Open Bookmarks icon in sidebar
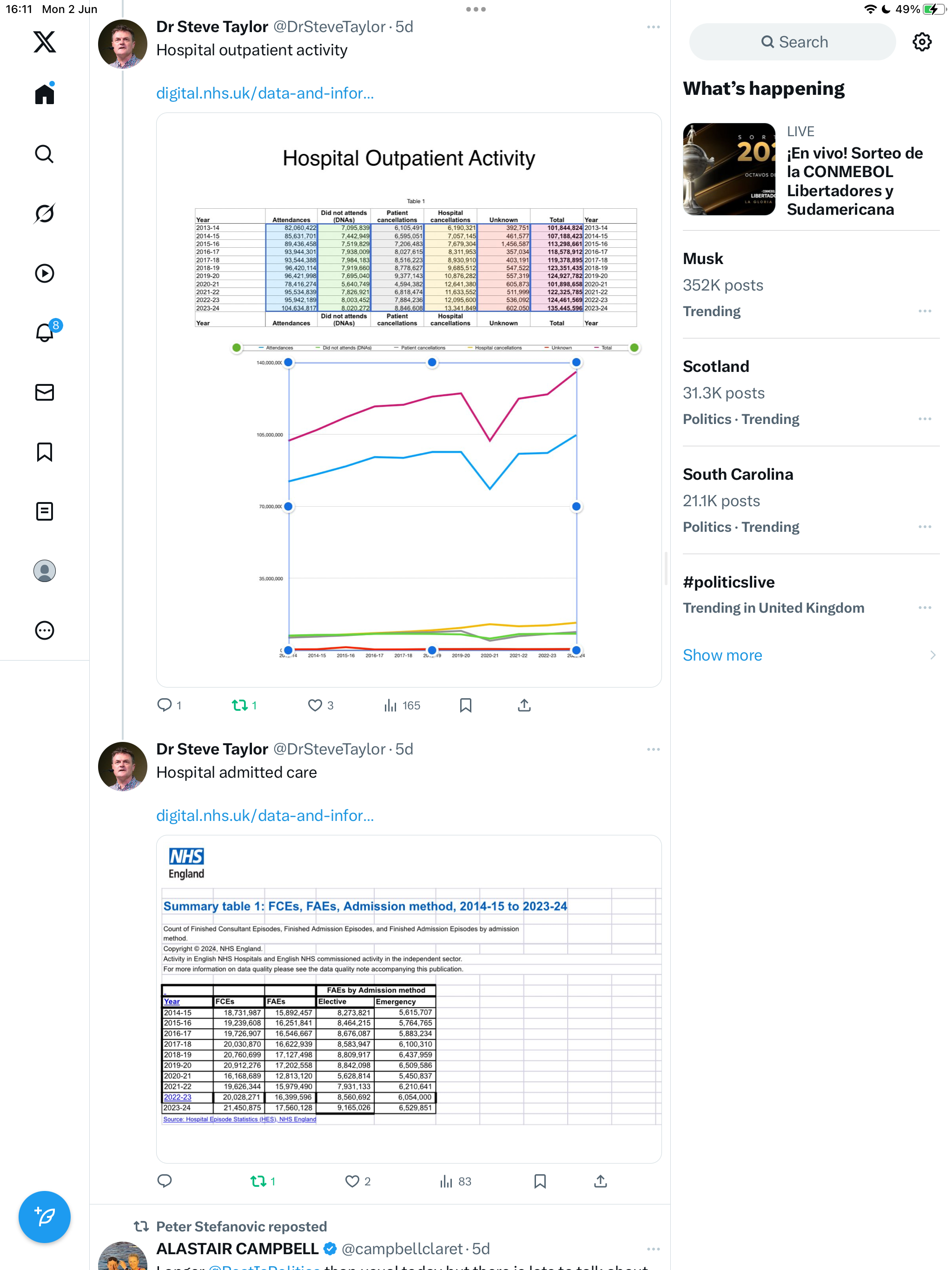 click(44, 452)
